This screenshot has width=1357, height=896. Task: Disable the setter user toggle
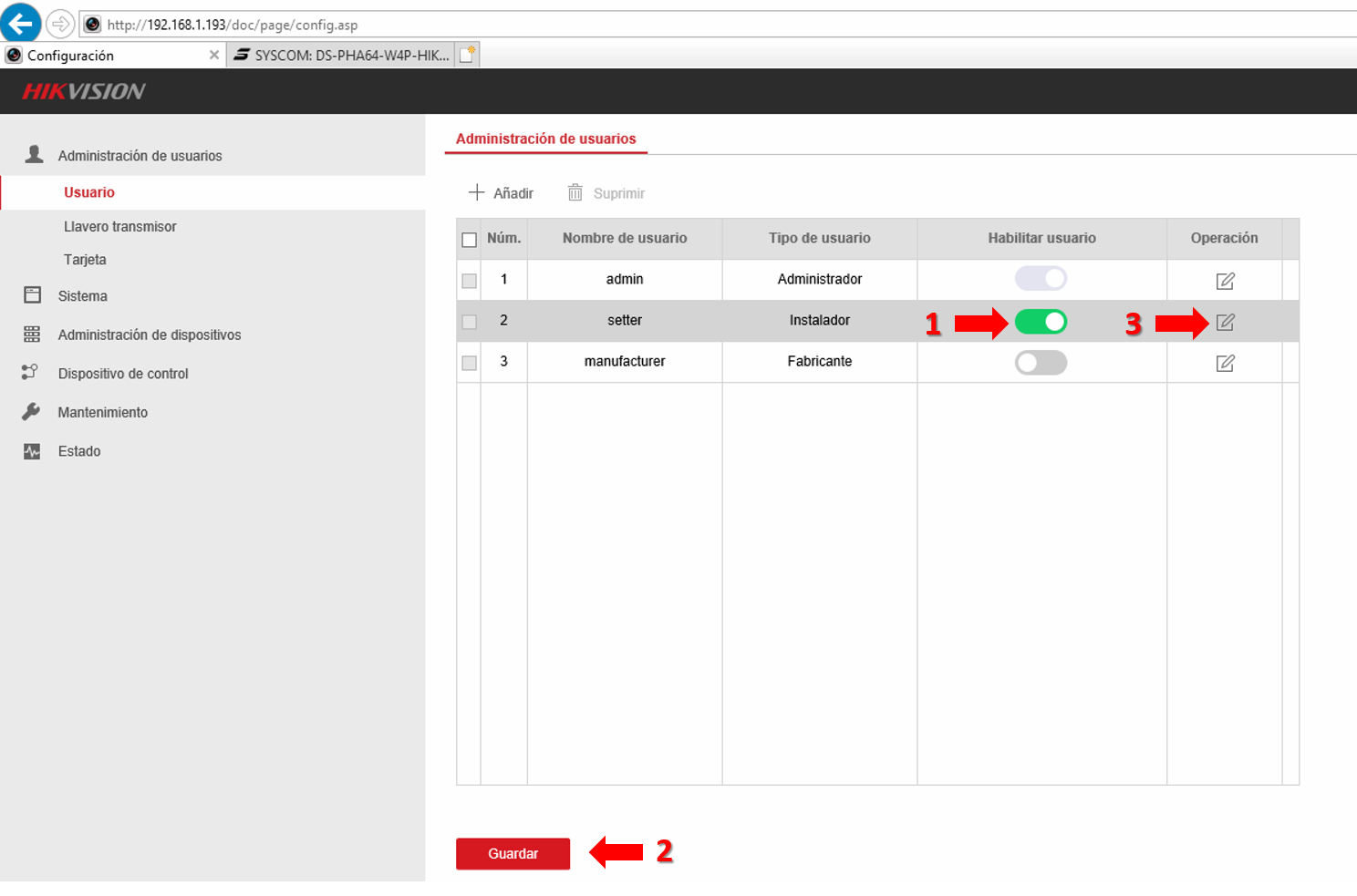pyautogui.click(x=1041, y=321)
